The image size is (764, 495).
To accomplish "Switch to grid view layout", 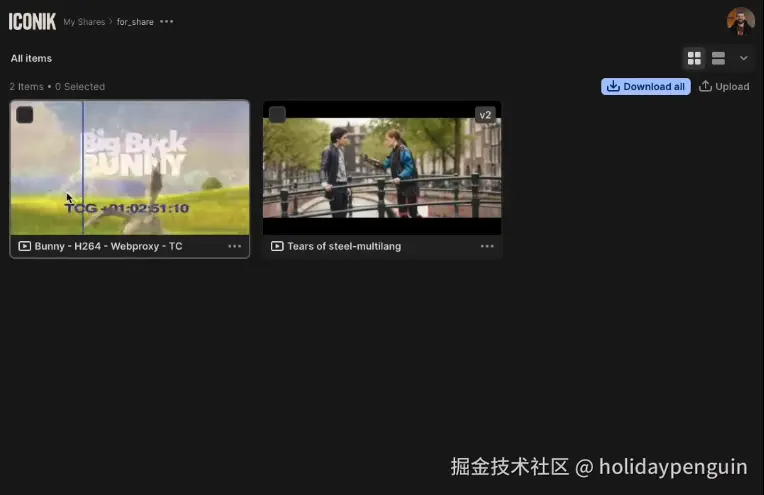I will pyautogui.click(x=694, y=58).
